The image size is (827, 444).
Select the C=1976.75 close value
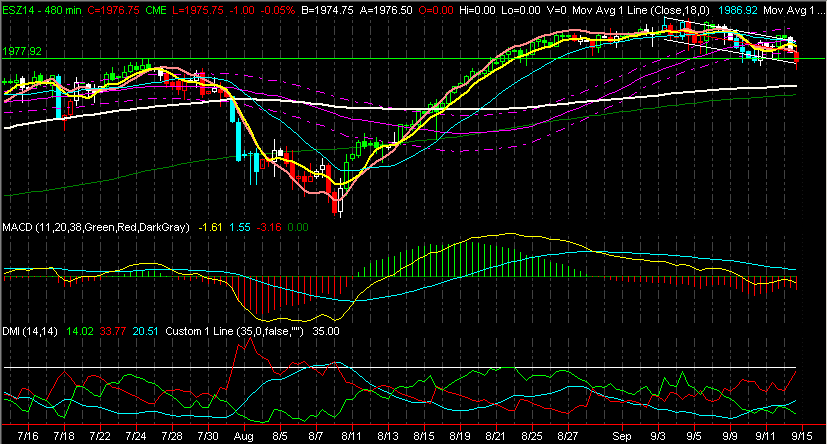(x=113, y=10)
